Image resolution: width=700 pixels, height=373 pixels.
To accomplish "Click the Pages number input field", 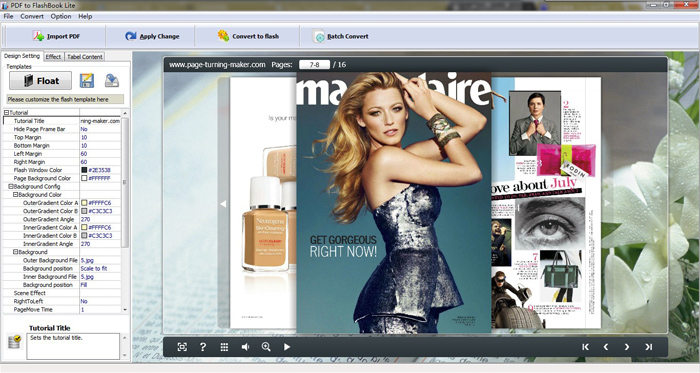I will 314,65.
